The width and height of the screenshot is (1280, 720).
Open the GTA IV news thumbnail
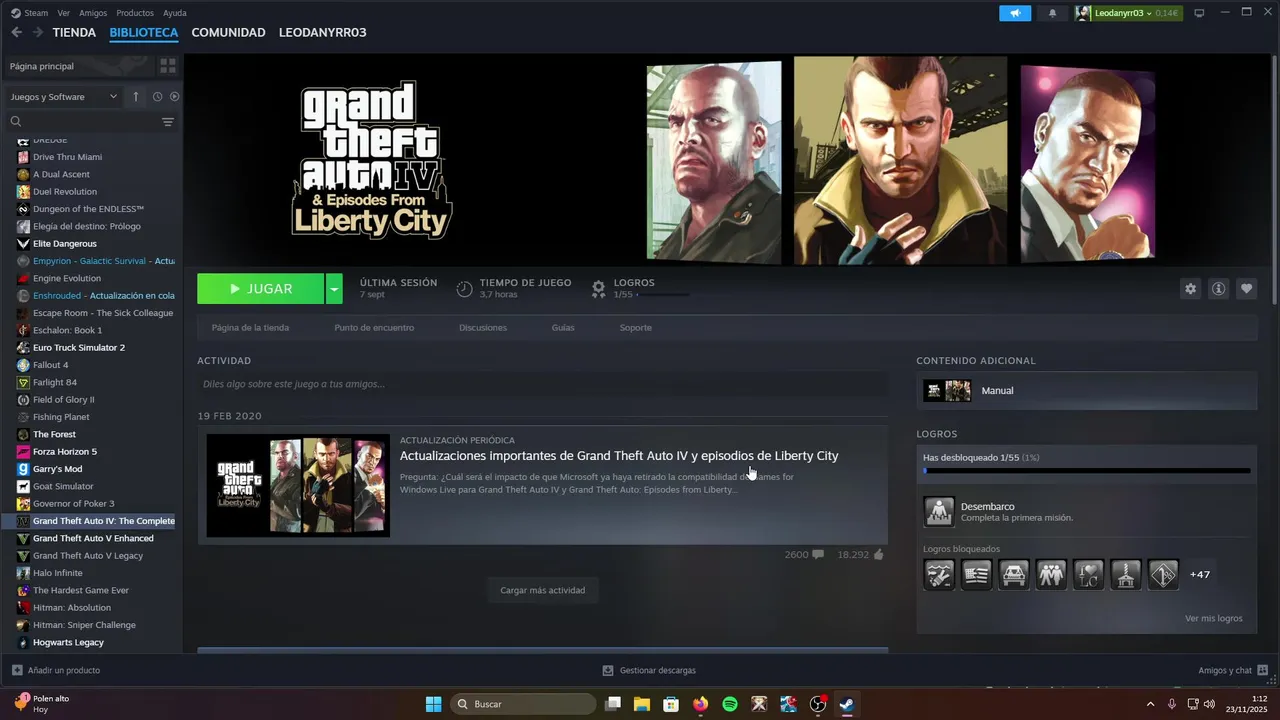[x=298, y=485]
